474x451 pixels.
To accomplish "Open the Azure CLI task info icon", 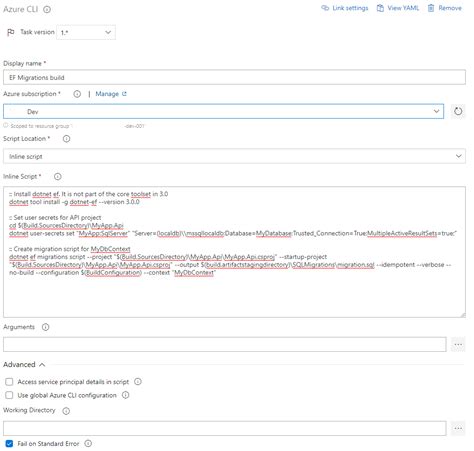I will tap(47, 9).
